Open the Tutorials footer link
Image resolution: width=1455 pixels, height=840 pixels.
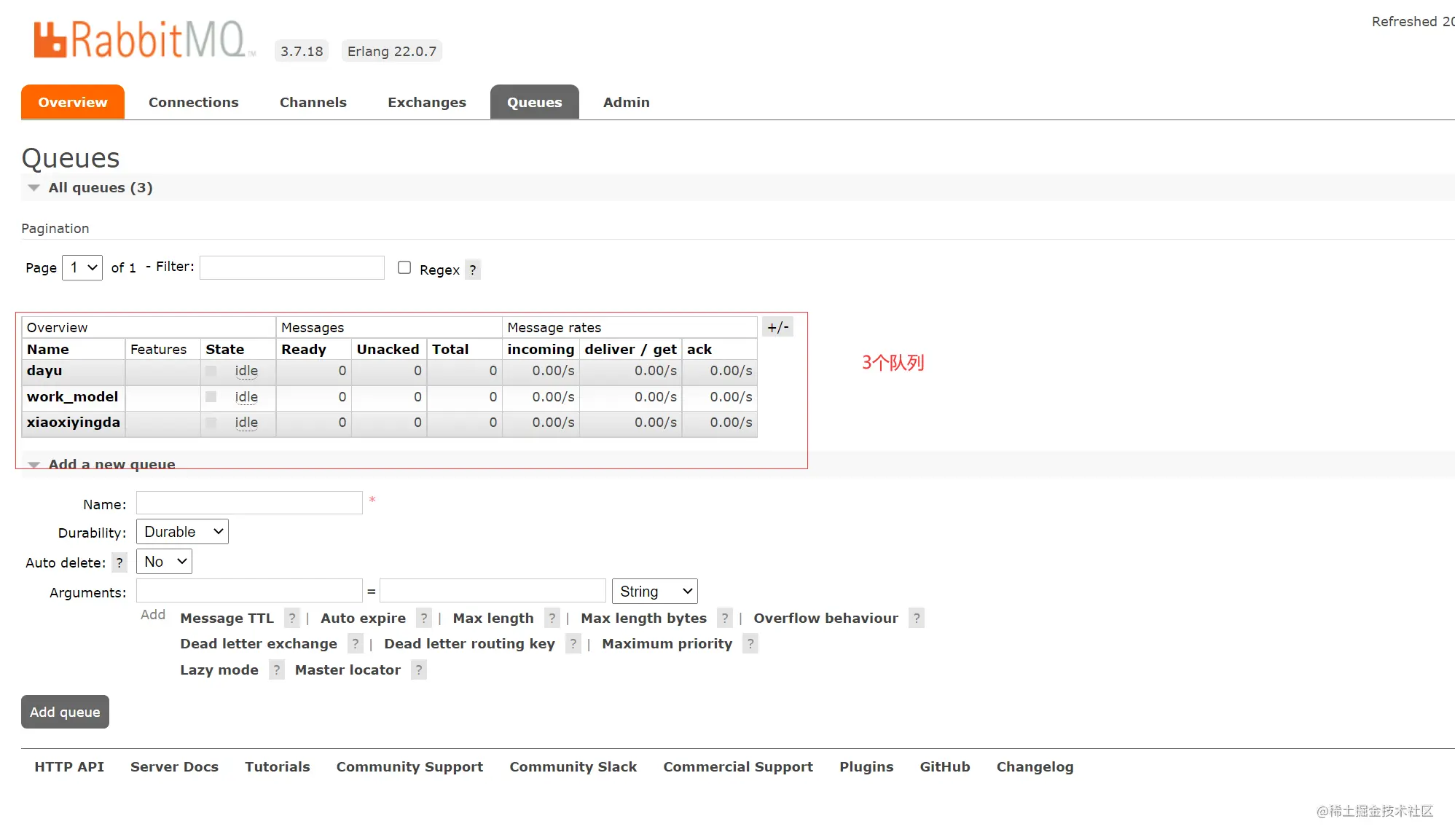pyautogui.click(x=278, y=767)
